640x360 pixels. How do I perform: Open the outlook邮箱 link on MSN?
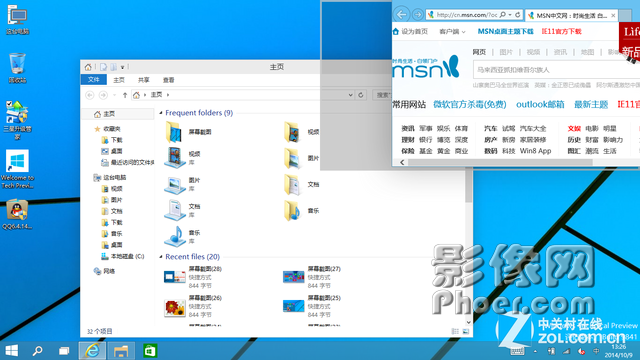[540, 104]
